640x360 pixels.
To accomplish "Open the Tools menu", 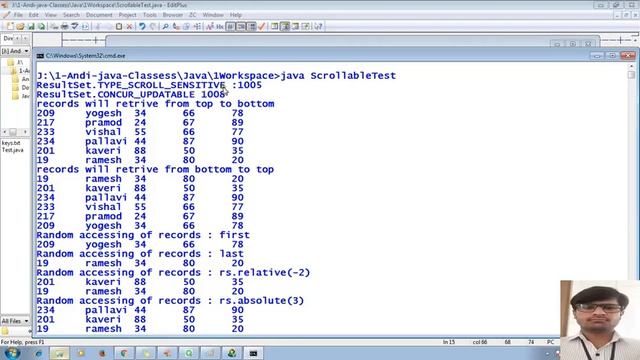I will coord(150,15).
